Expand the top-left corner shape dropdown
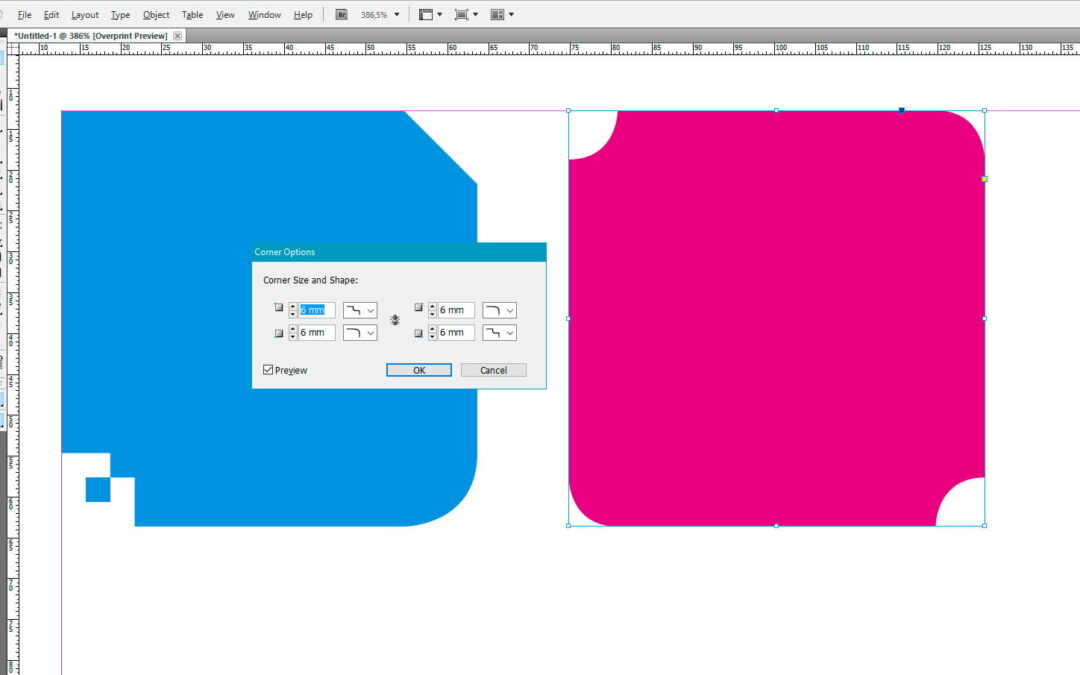 [360, 310]
